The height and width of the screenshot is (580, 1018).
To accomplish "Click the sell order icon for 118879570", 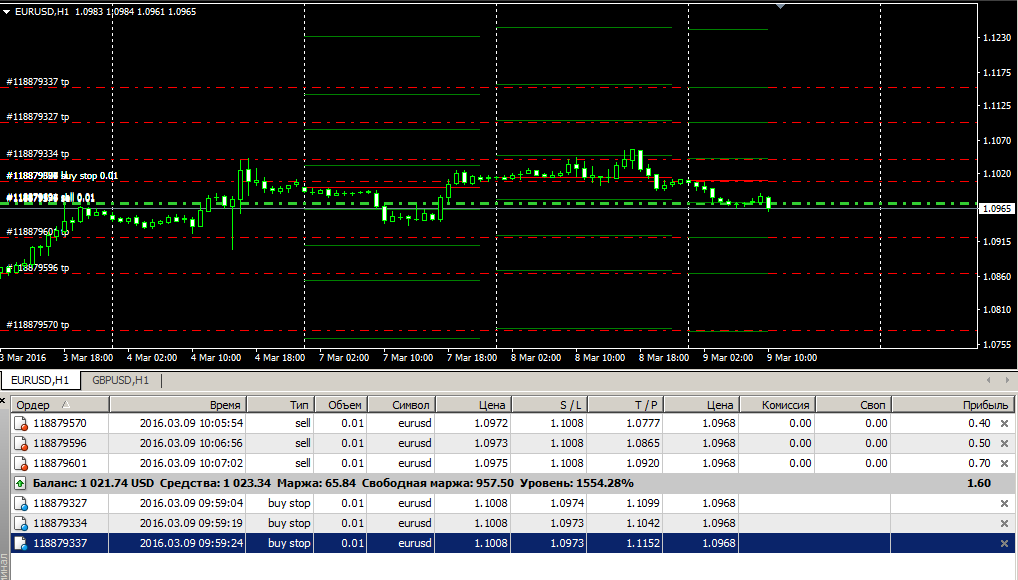I will 21,423.
